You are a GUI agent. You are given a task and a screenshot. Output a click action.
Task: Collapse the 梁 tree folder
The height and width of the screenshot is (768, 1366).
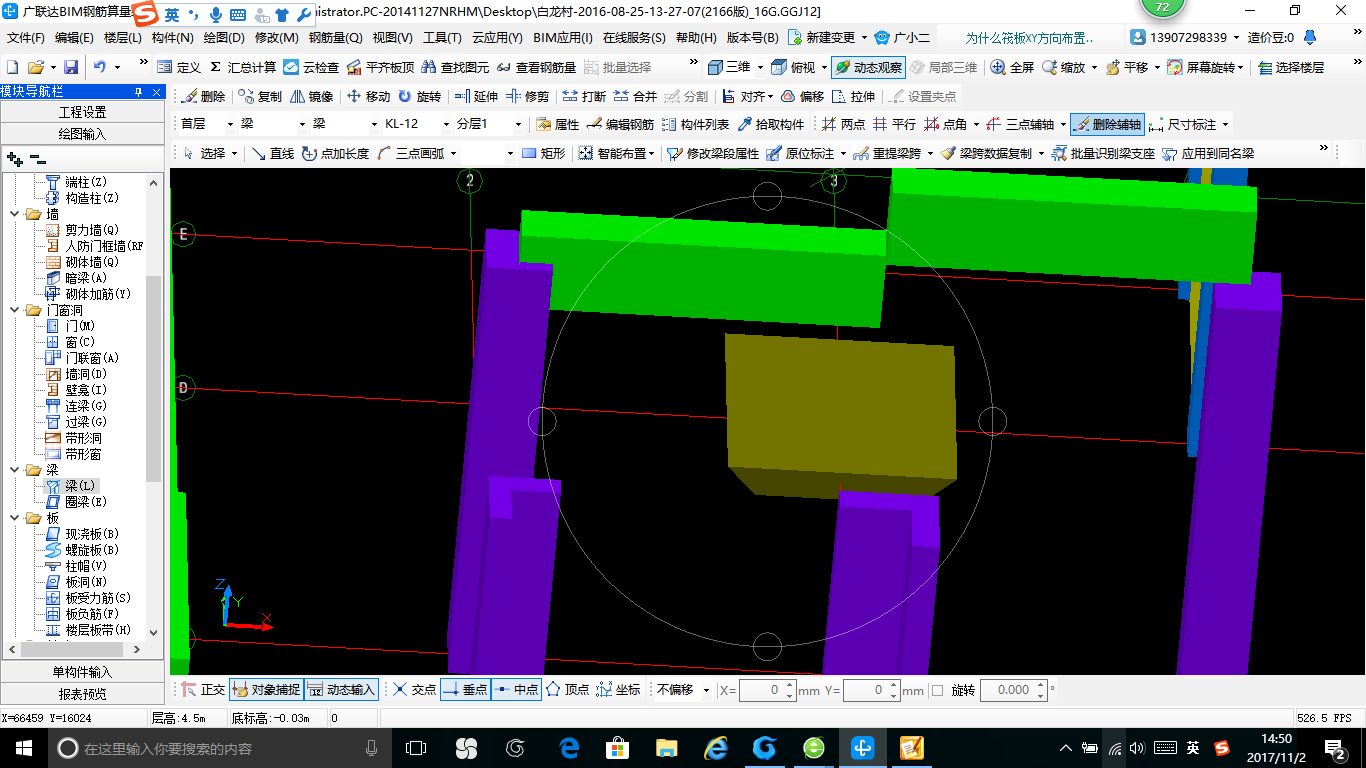(x=14, y=470)
